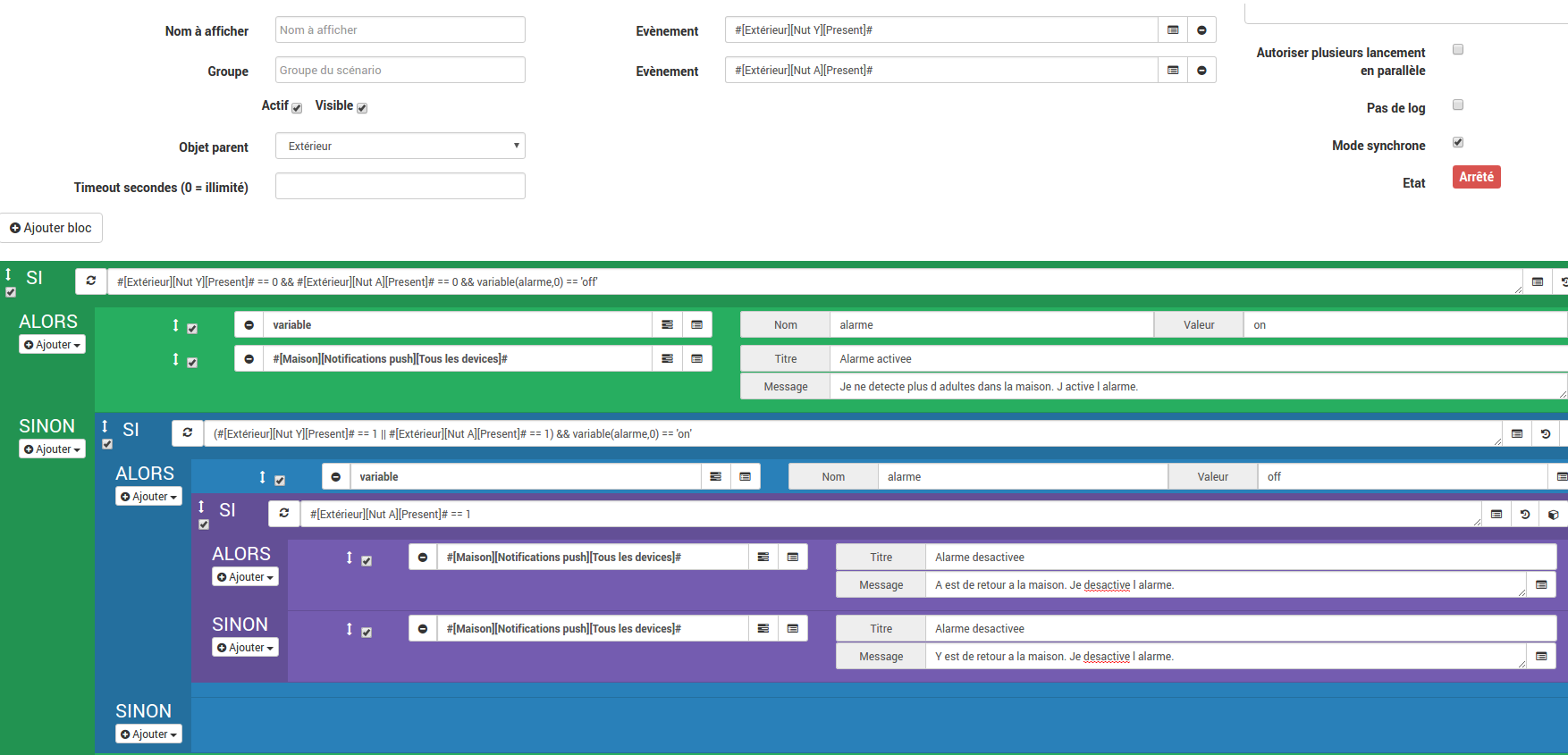Click the Titre field 'Alarme activee'

pyautogui.click(x=1199, y=359)
